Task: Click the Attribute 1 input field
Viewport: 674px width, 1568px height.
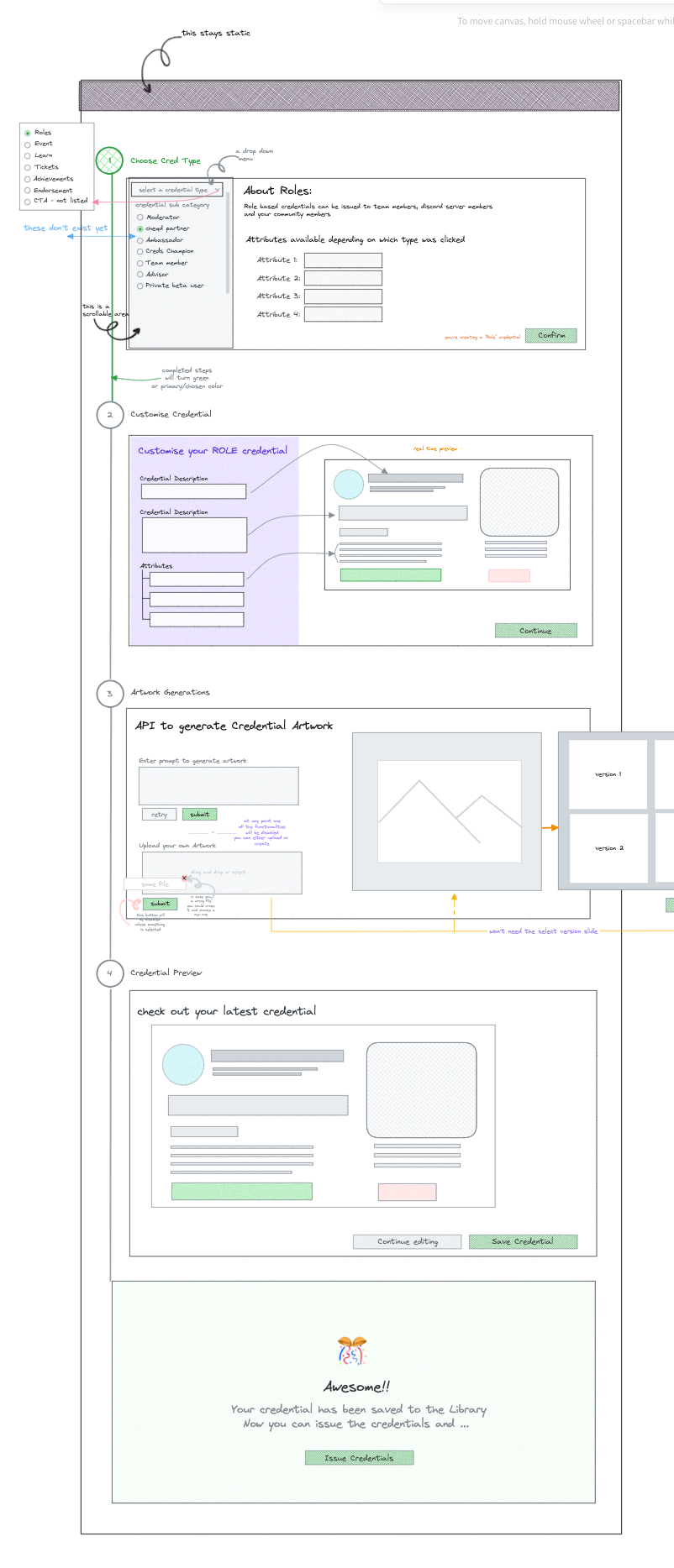Action: pyautogui.click(x=343, y=260)
